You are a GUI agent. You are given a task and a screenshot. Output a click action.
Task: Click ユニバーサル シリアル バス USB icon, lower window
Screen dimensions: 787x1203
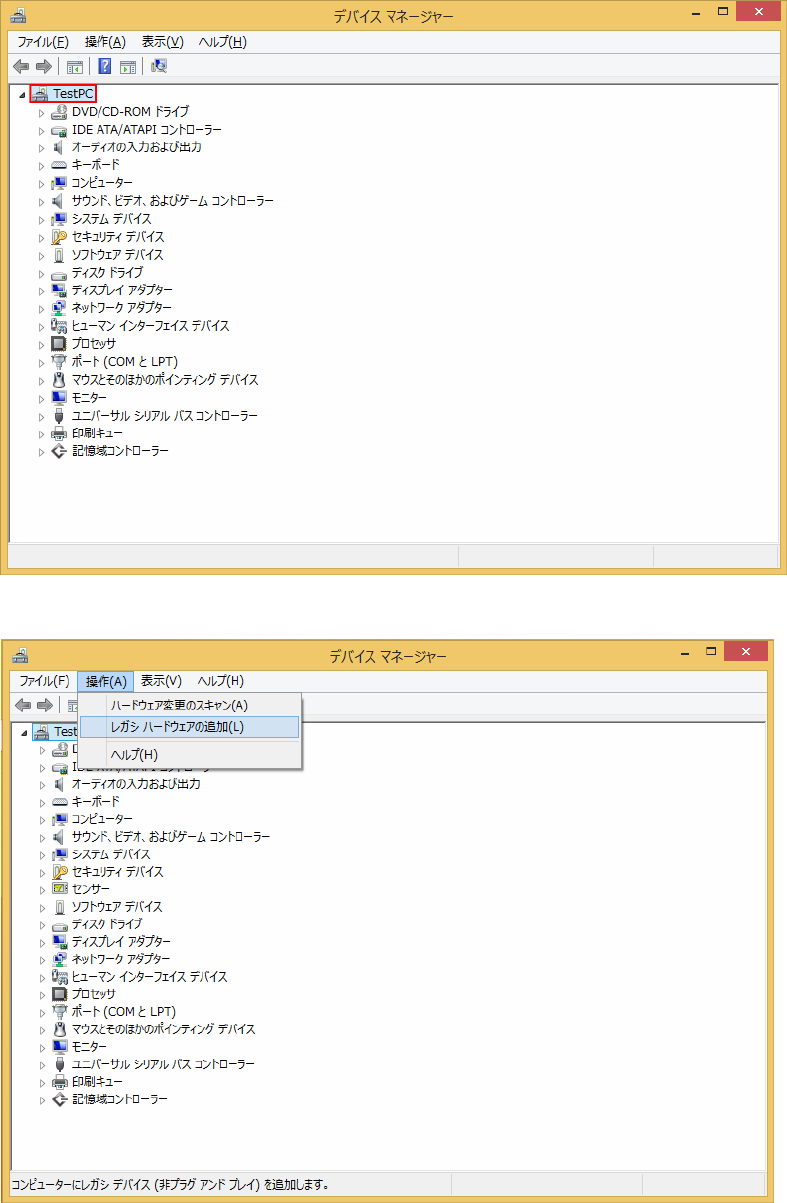pyautogui.click(x=59, y=1065)
